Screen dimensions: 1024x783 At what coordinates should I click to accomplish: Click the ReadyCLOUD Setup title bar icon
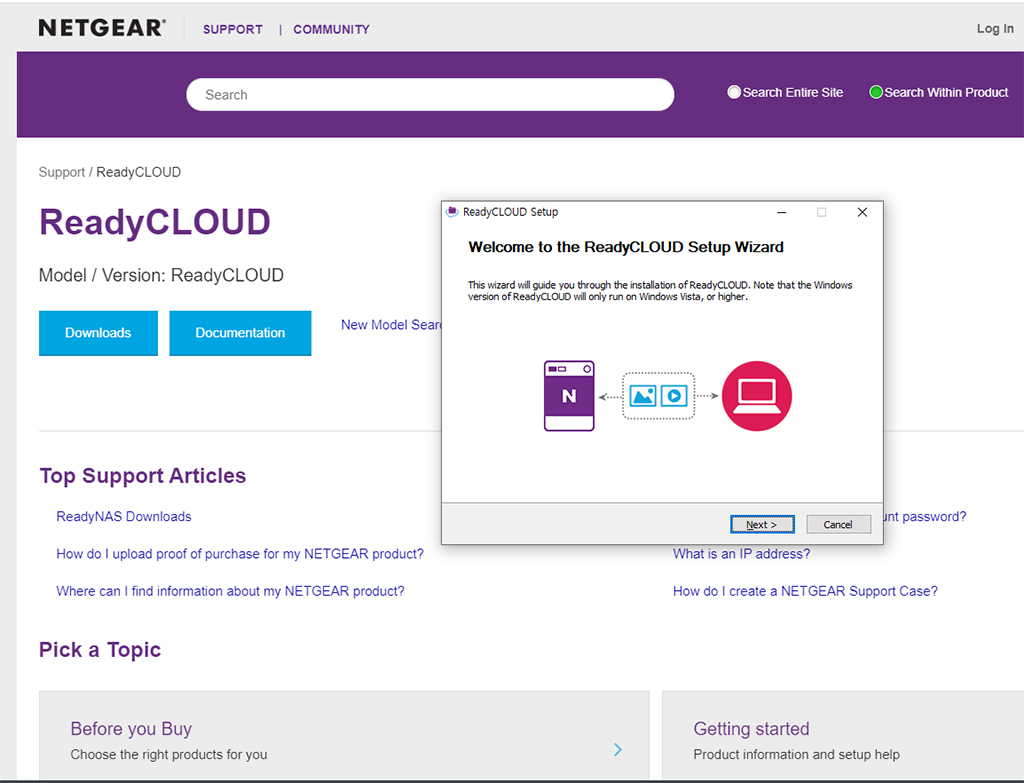point(452,212)
